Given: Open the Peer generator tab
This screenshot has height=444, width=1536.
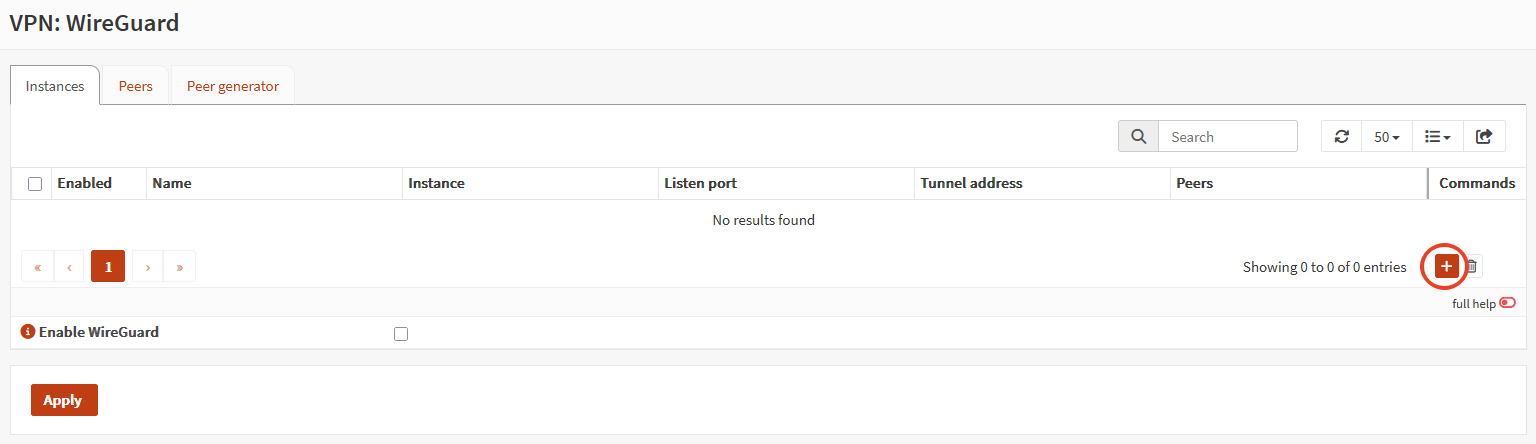Looking at the screenshot, I should [x=233, y=86].
